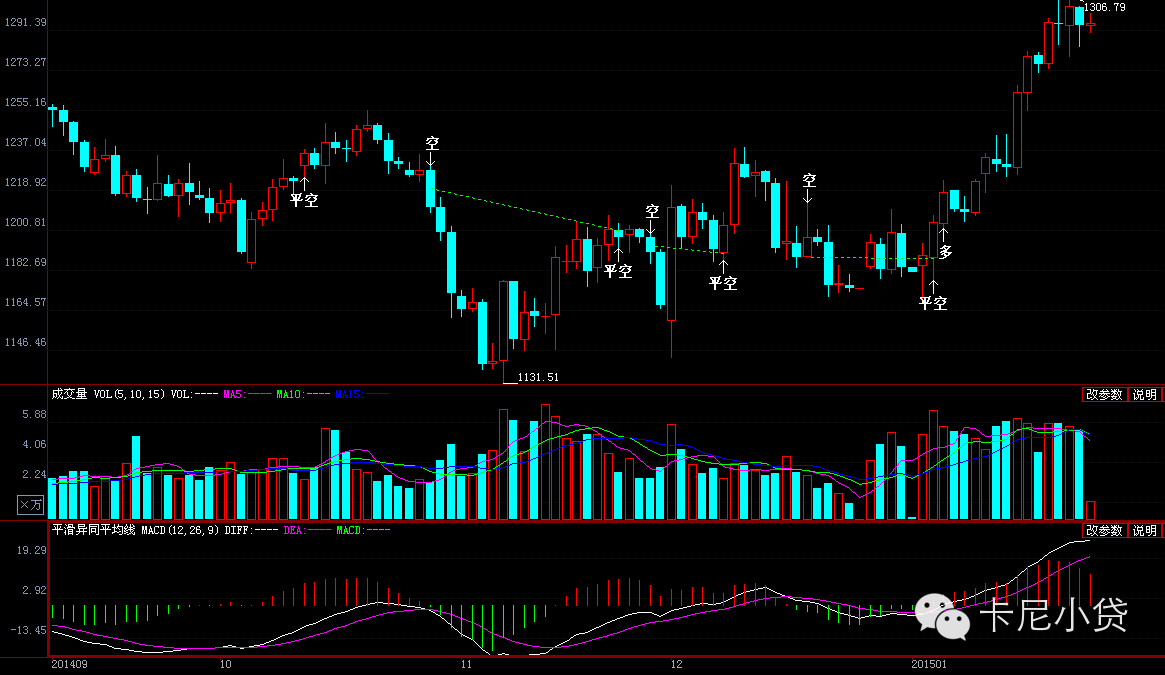
Task: Select the 多 long signal marker
Action: 945,252
